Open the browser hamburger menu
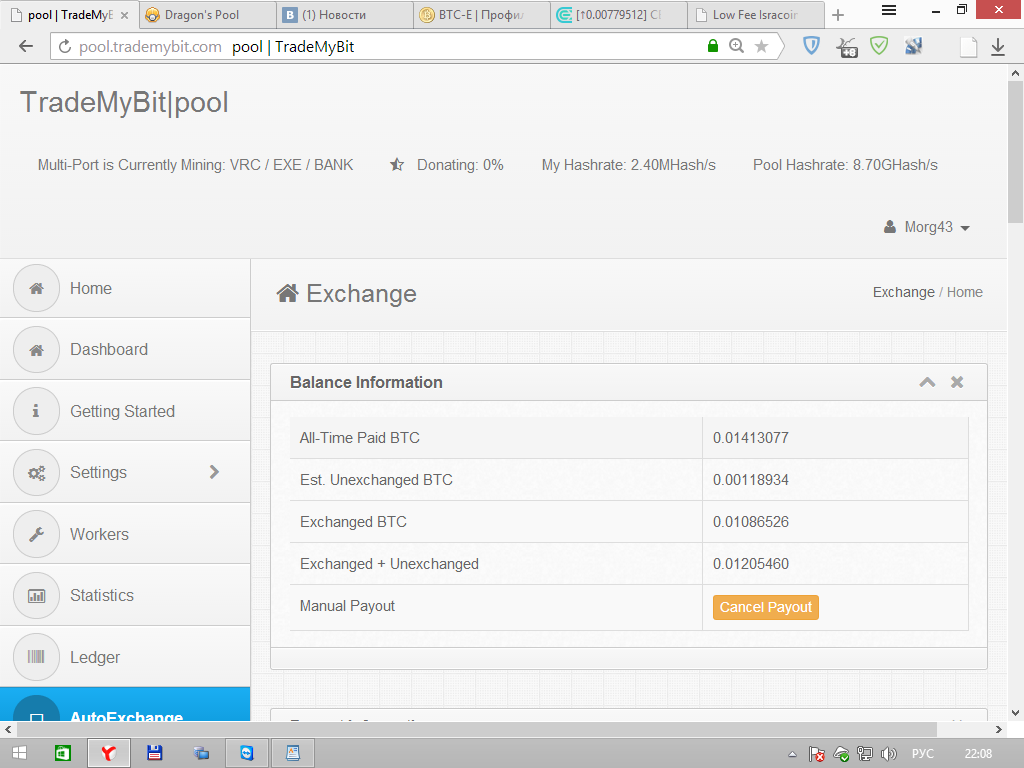 tap(888, 10)
